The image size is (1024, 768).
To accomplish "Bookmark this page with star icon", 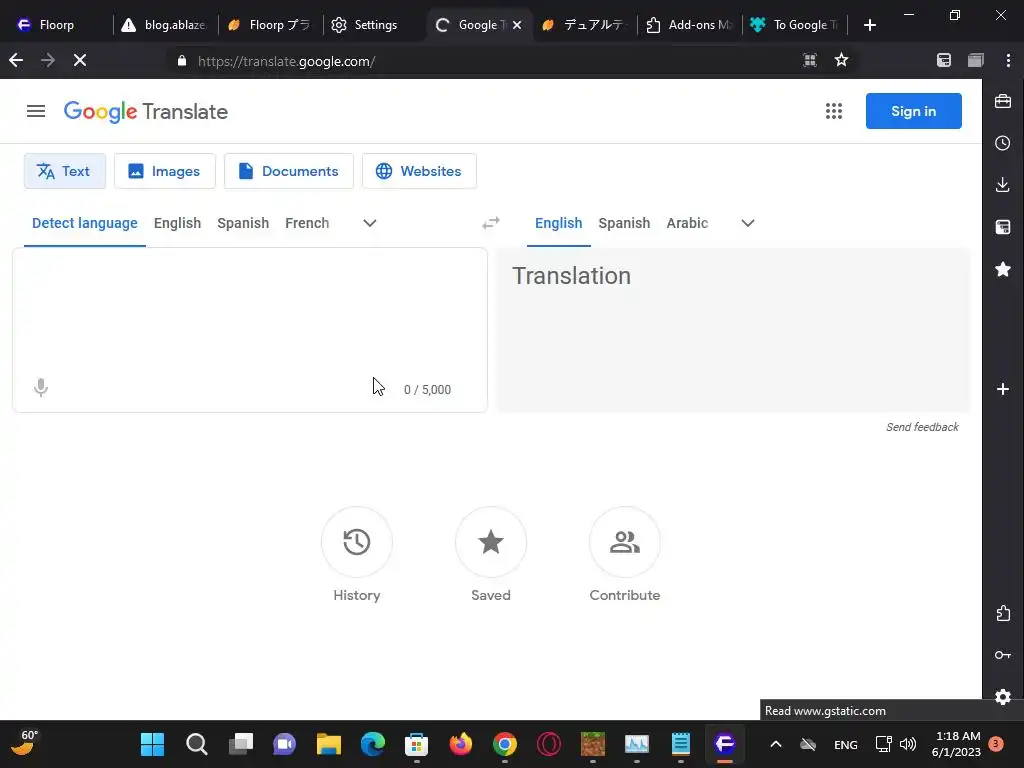I will (841, 61).
